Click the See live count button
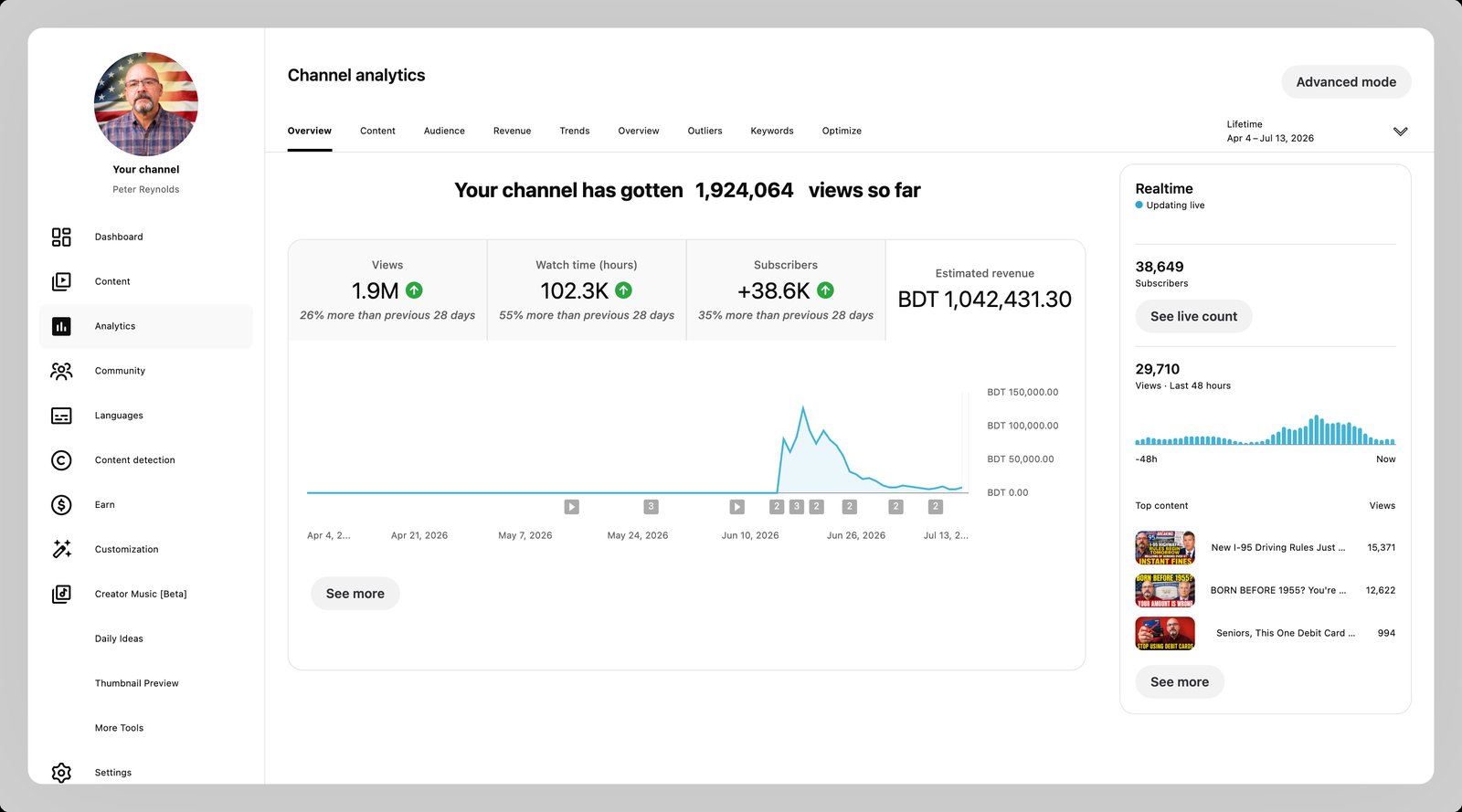Image resolution: width=1462 pixels, height=812 pixels. click(x=1193, y=316)
